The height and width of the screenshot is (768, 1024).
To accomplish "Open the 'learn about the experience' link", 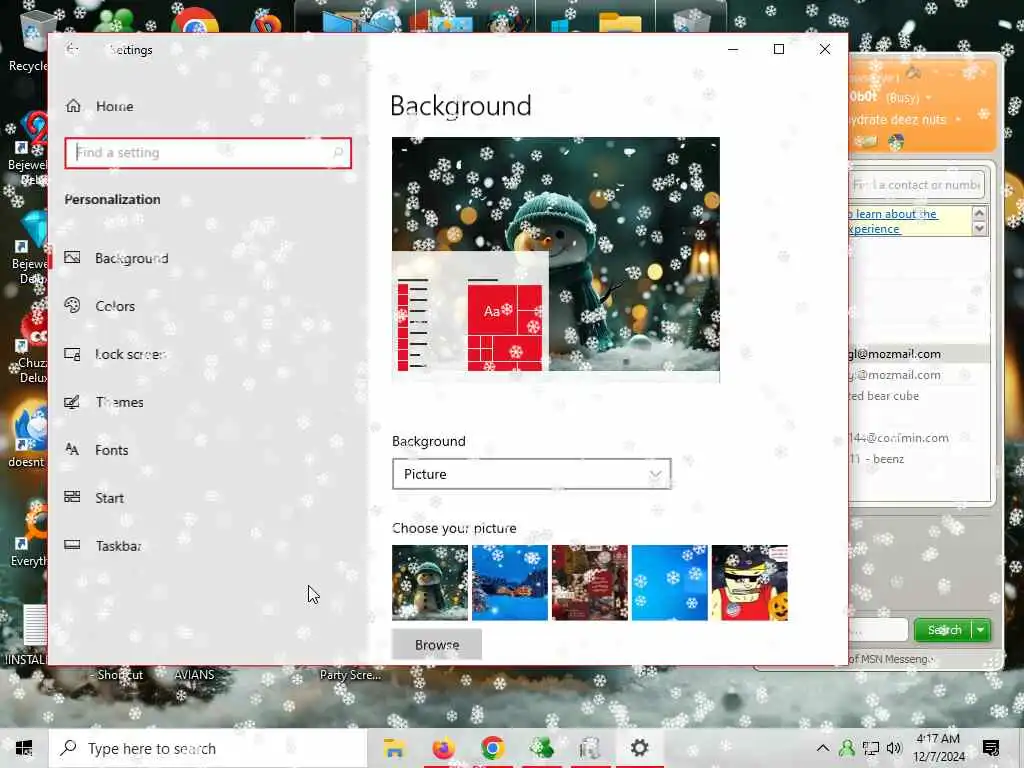I will [893, 221].
